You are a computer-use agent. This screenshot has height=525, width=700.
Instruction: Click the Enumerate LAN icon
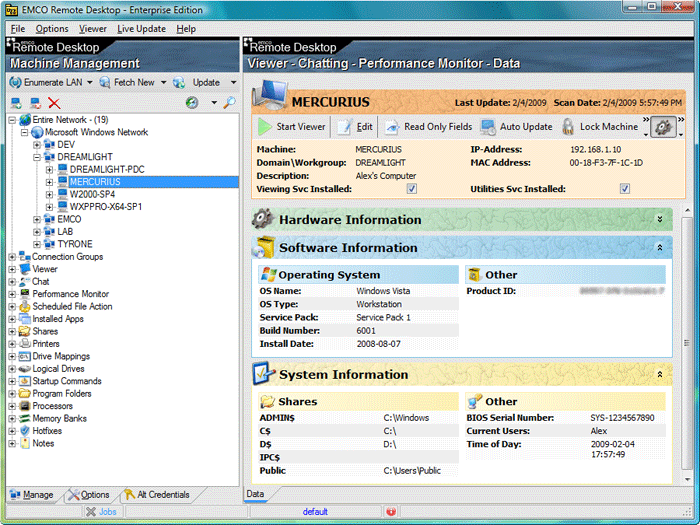click(15, 83)
